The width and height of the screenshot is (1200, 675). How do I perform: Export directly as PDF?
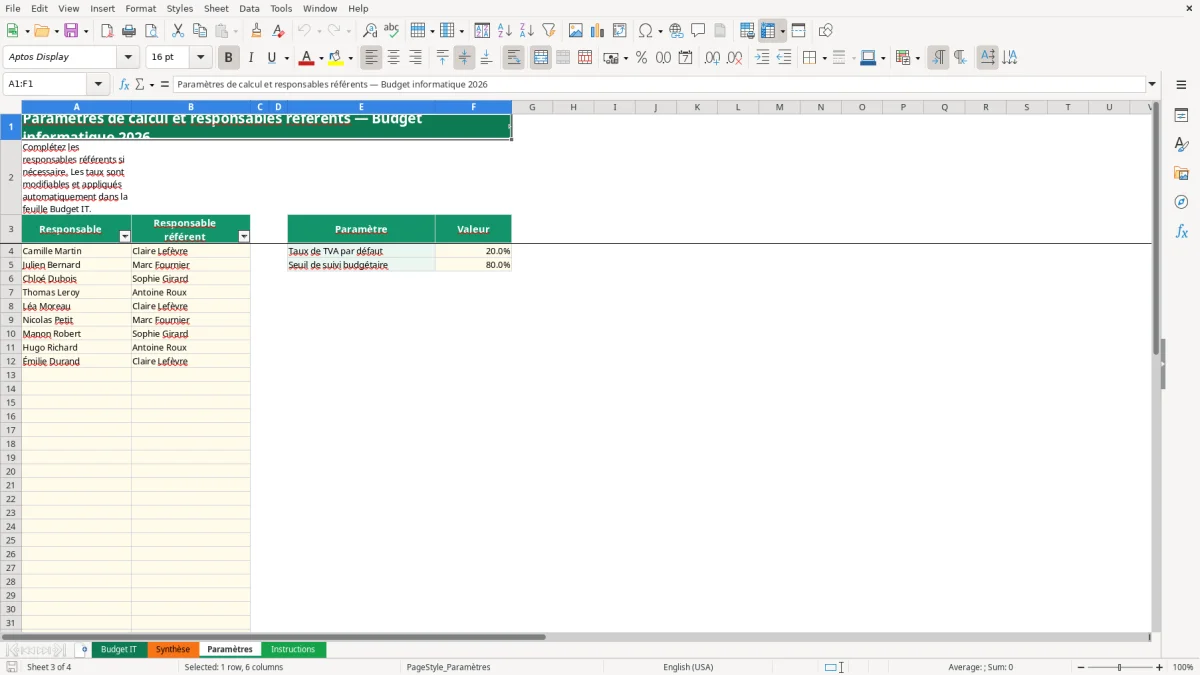point(107,31)
